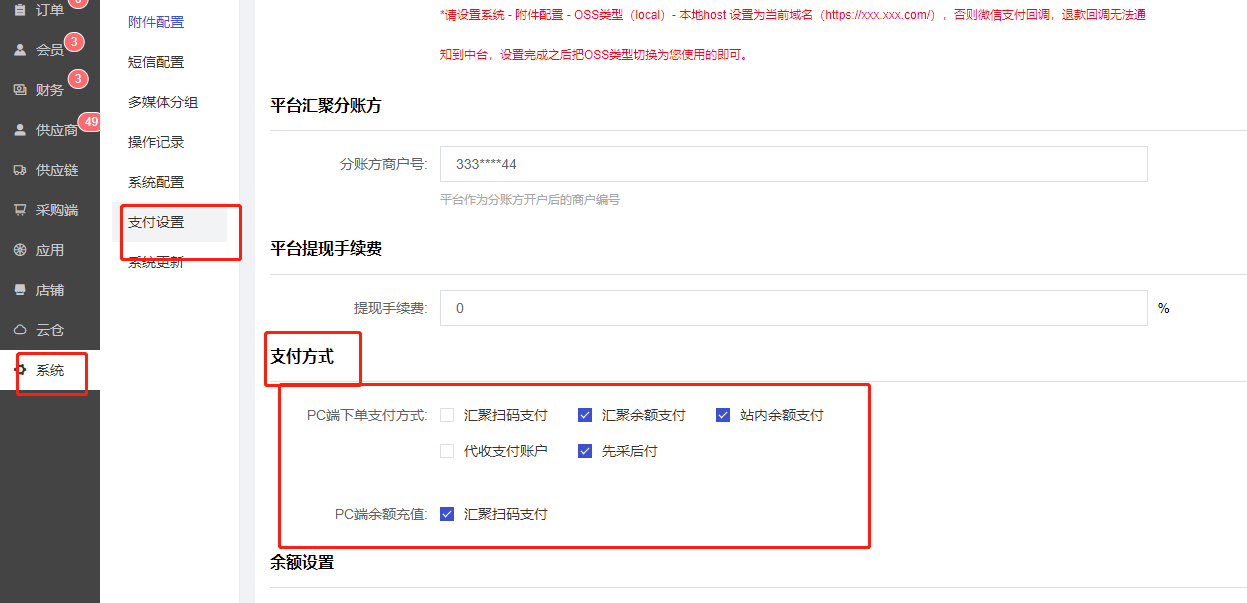Select 支付设置 submenu item

point(156,222)
